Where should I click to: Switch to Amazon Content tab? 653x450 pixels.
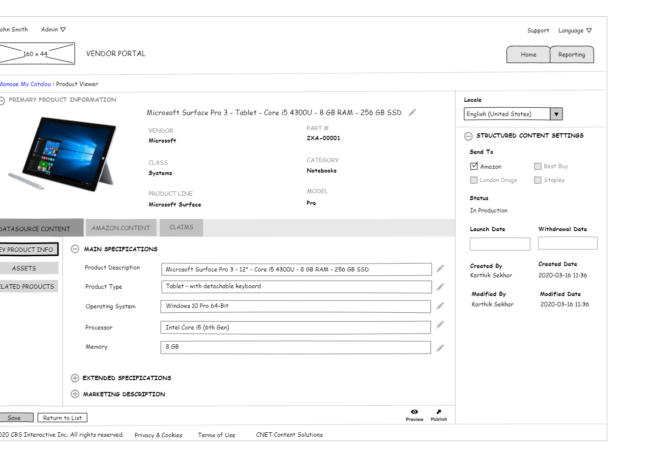(121, 228)
